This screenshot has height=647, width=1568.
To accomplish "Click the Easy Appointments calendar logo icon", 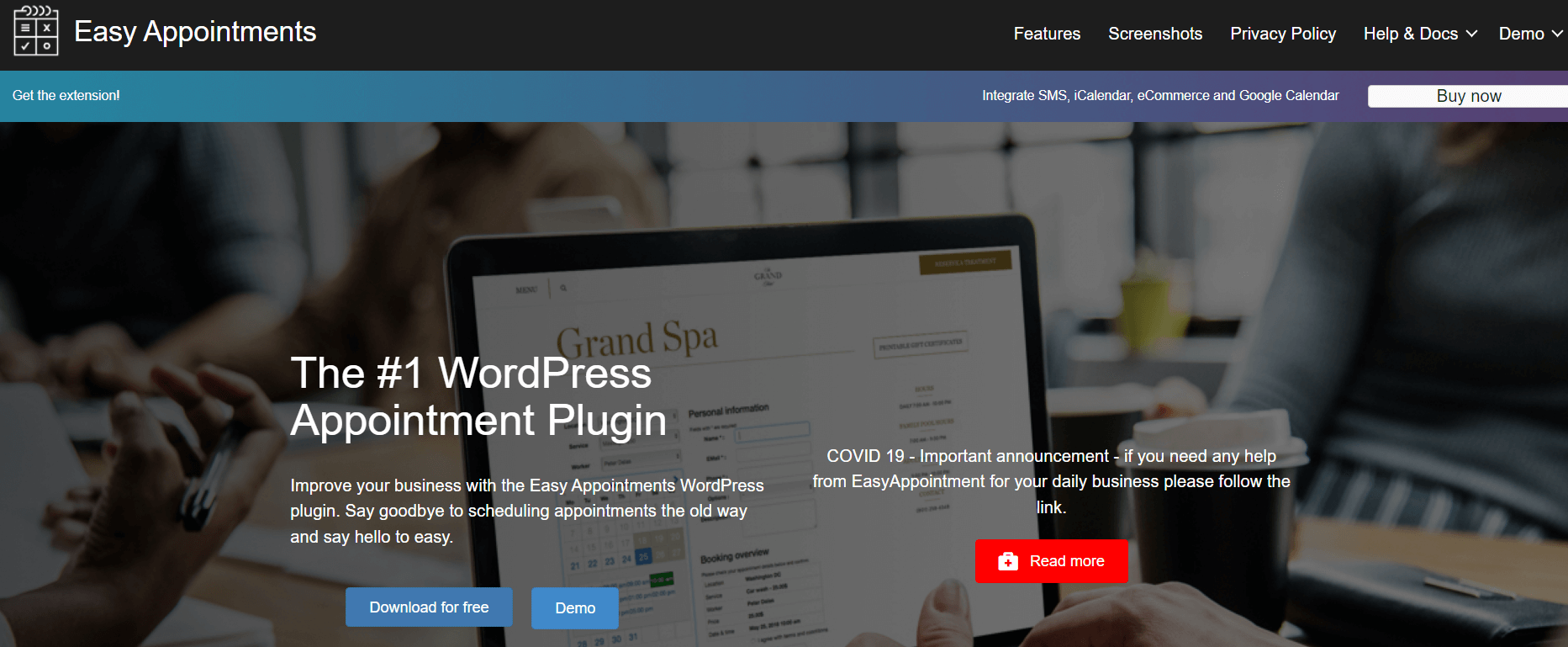I will click(36, 31).
